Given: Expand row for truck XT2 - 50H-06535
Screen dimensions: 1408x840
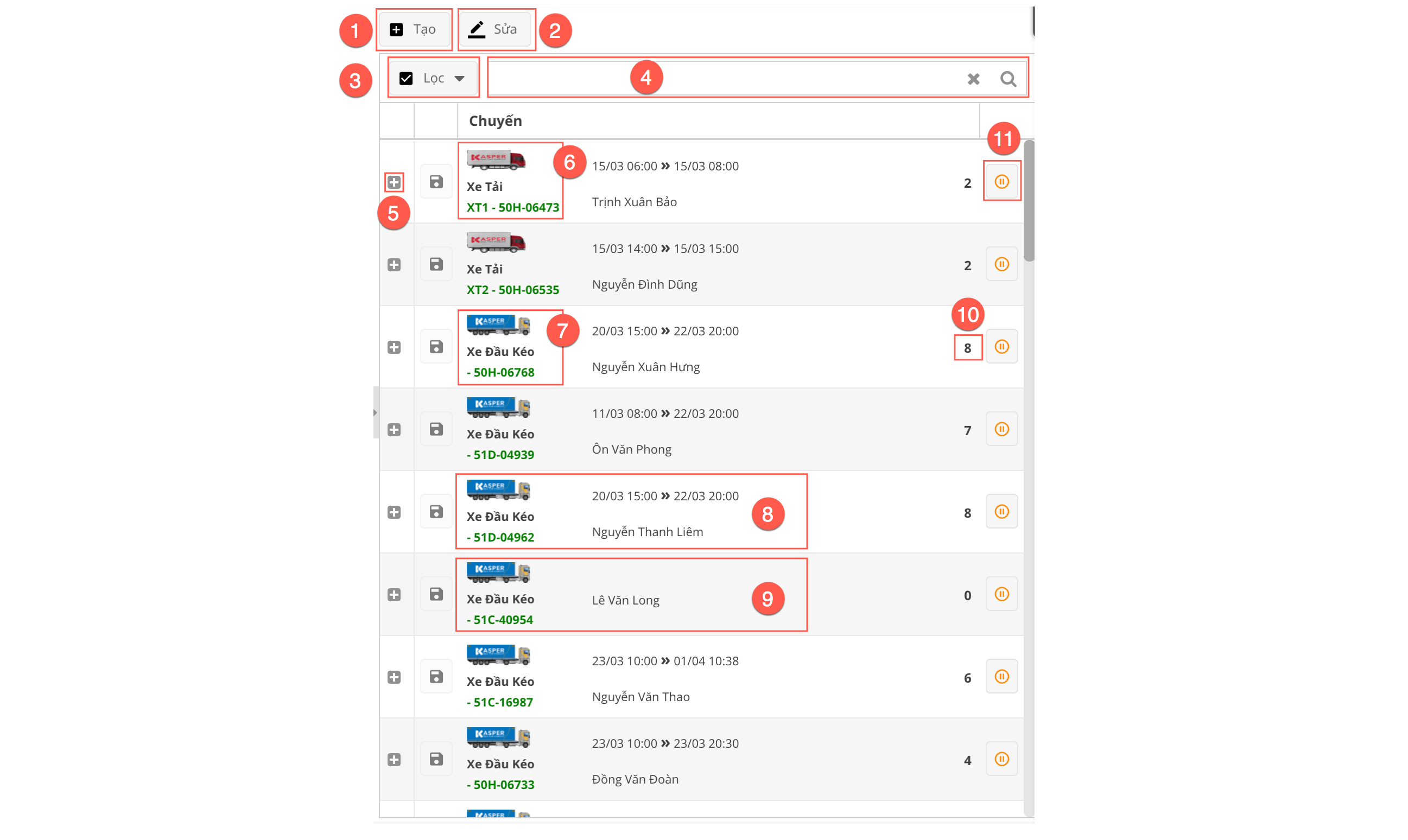Looking at the screenshot, I should click(x=394, y=265).
